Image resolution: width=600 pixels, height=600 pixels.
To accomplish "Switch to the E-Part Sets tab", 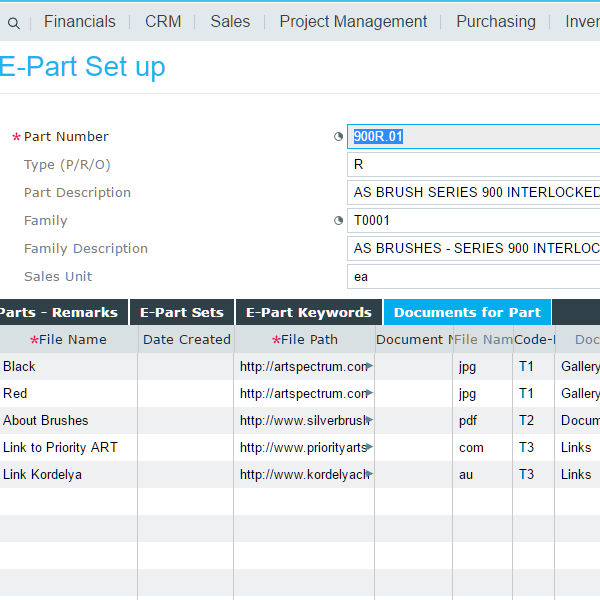I will coord(181,312).
